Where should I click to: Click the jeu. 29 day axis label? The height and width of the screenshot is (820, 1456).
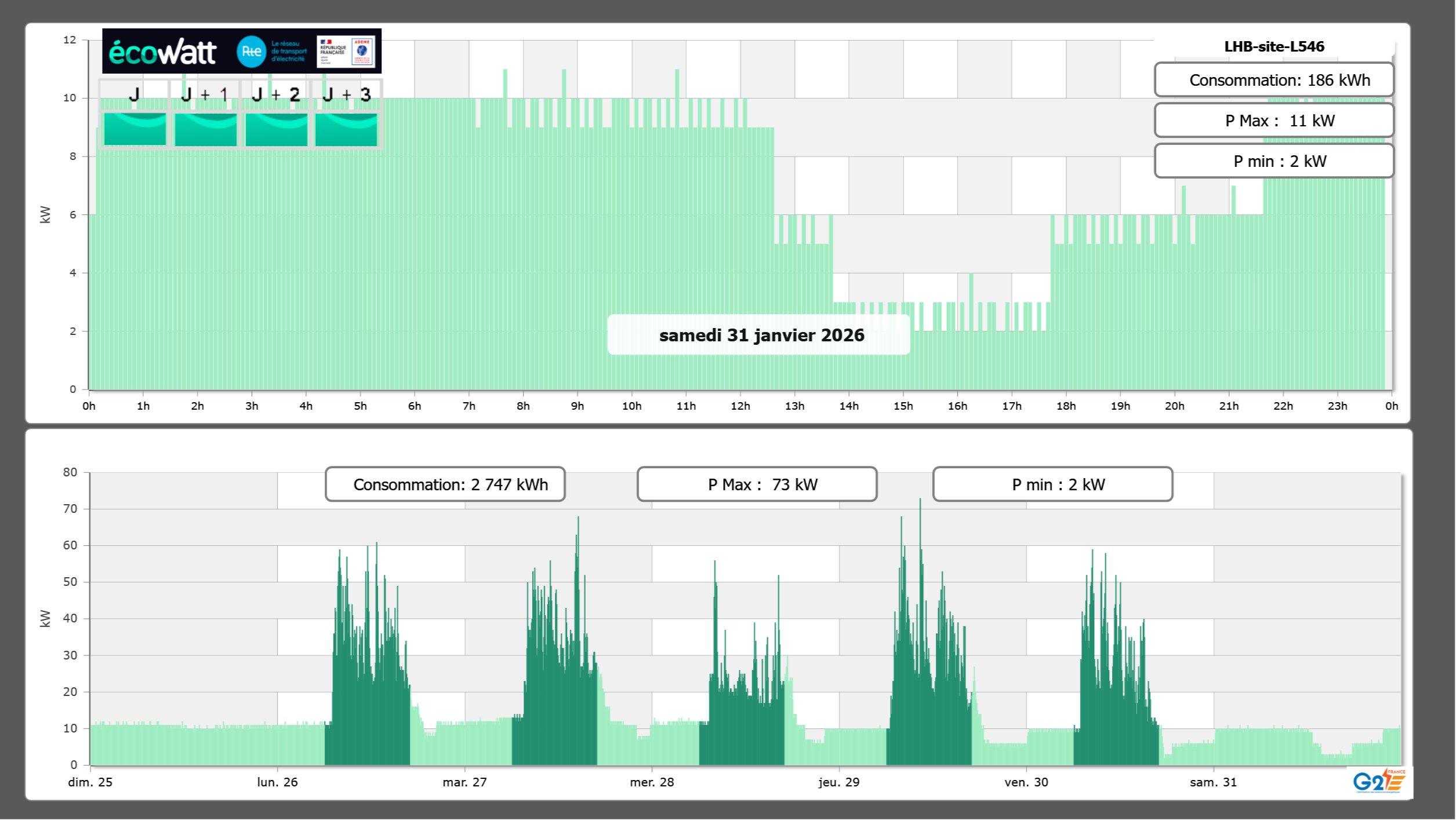tap(838, 782)
